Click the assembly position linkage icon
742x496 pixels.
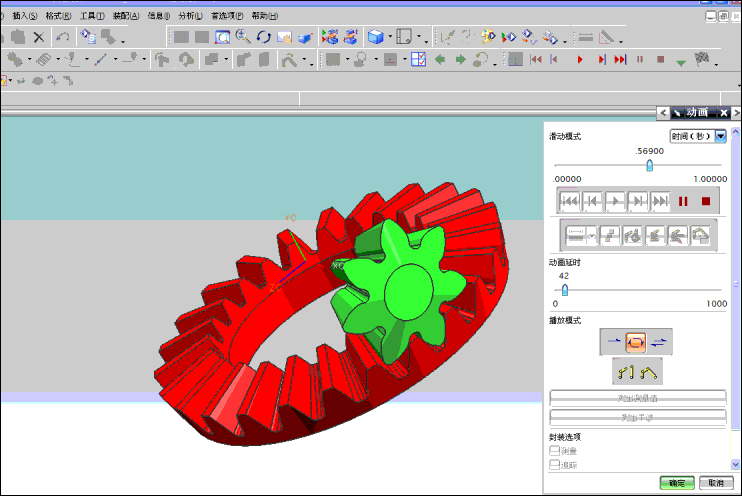(x=648, y=372)
